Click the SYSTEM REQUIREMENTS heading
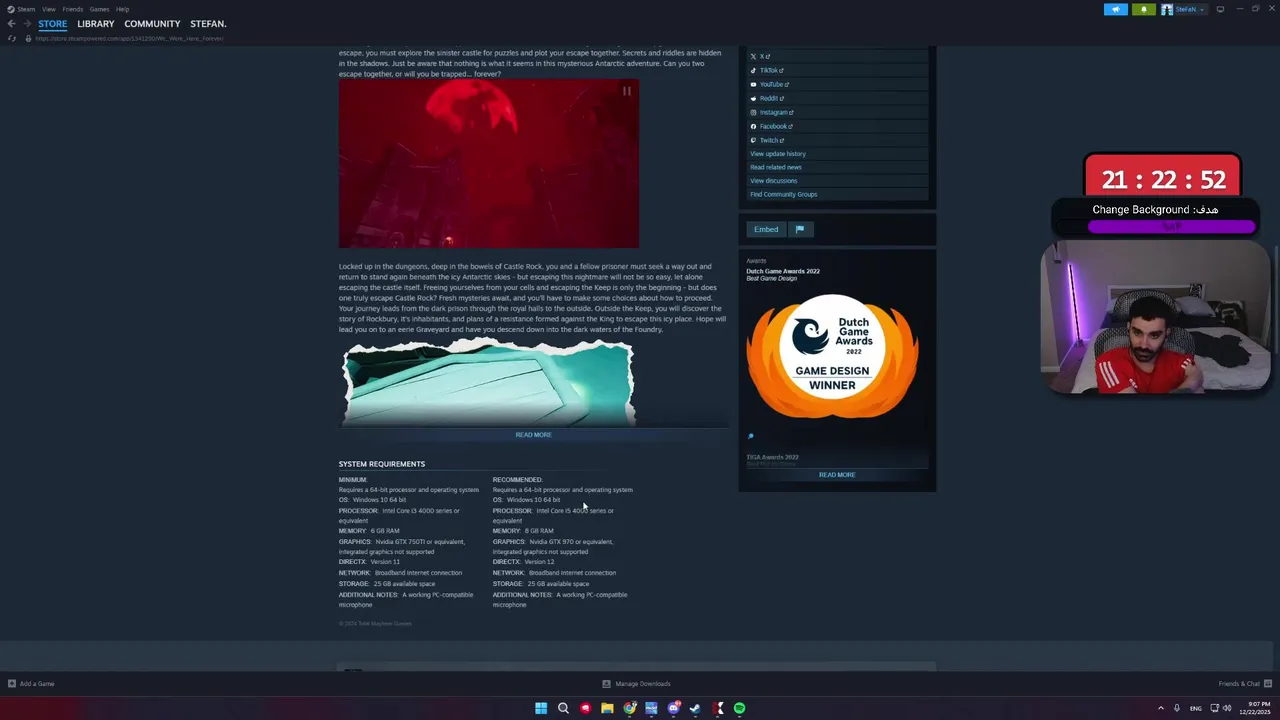Screen dimensions: 1280x720 (x=382, y=464)
